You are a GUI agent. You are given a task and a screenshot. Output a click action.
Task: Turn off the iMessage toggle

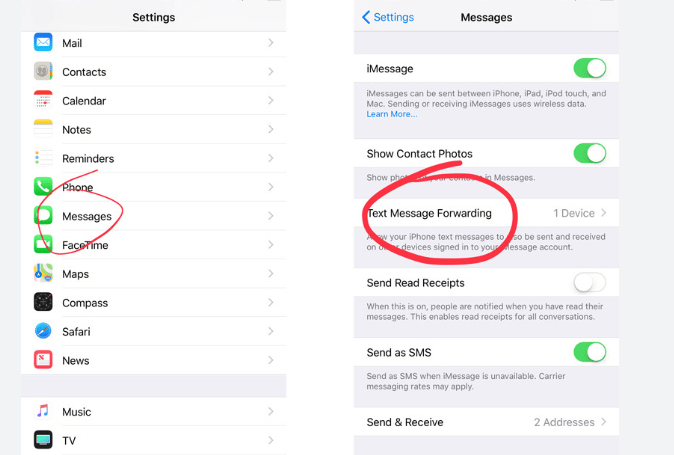pos(589,69)
